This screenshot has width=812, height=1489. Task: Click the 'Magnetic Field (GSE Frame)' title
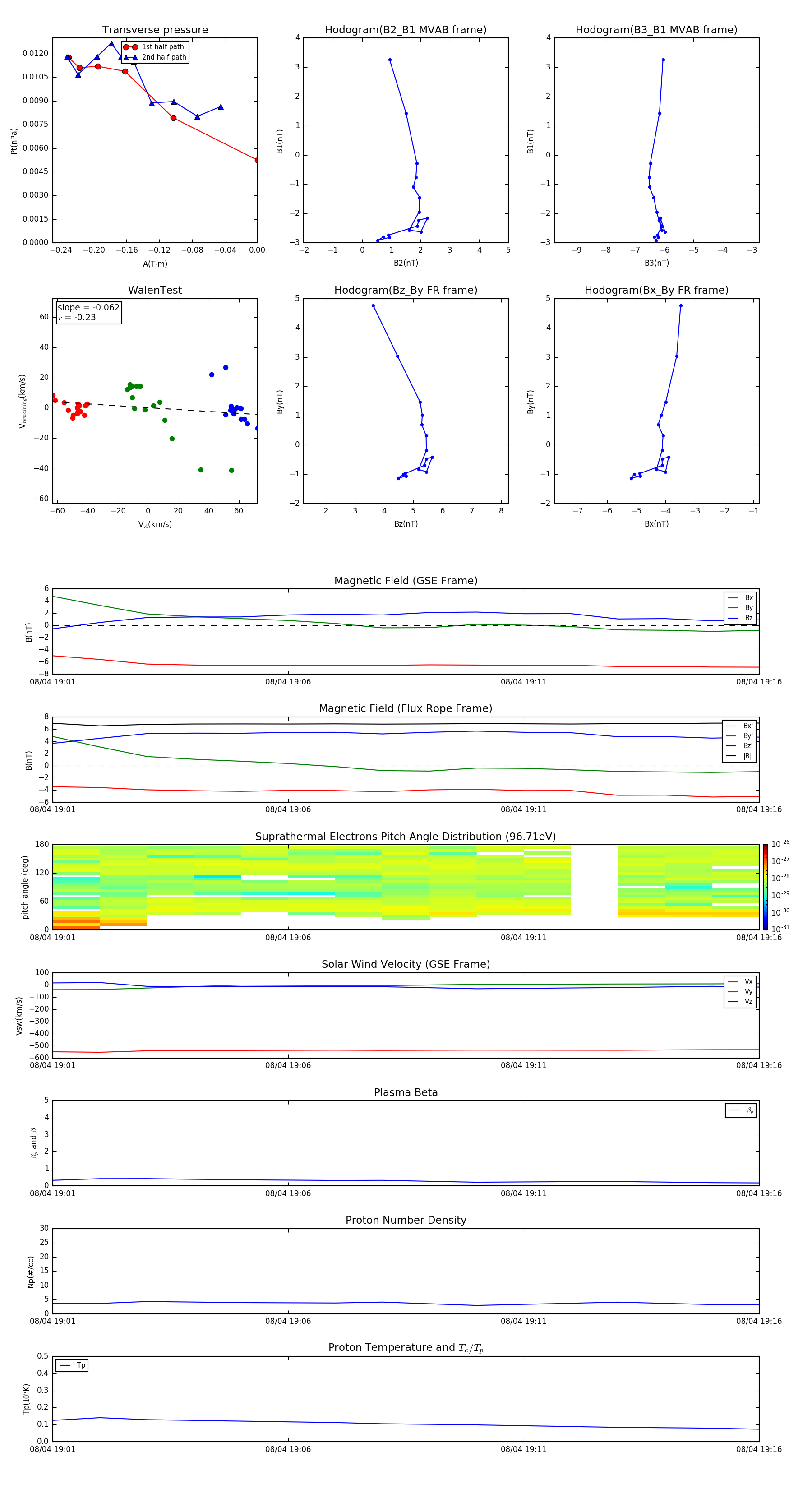pos(406,581)
